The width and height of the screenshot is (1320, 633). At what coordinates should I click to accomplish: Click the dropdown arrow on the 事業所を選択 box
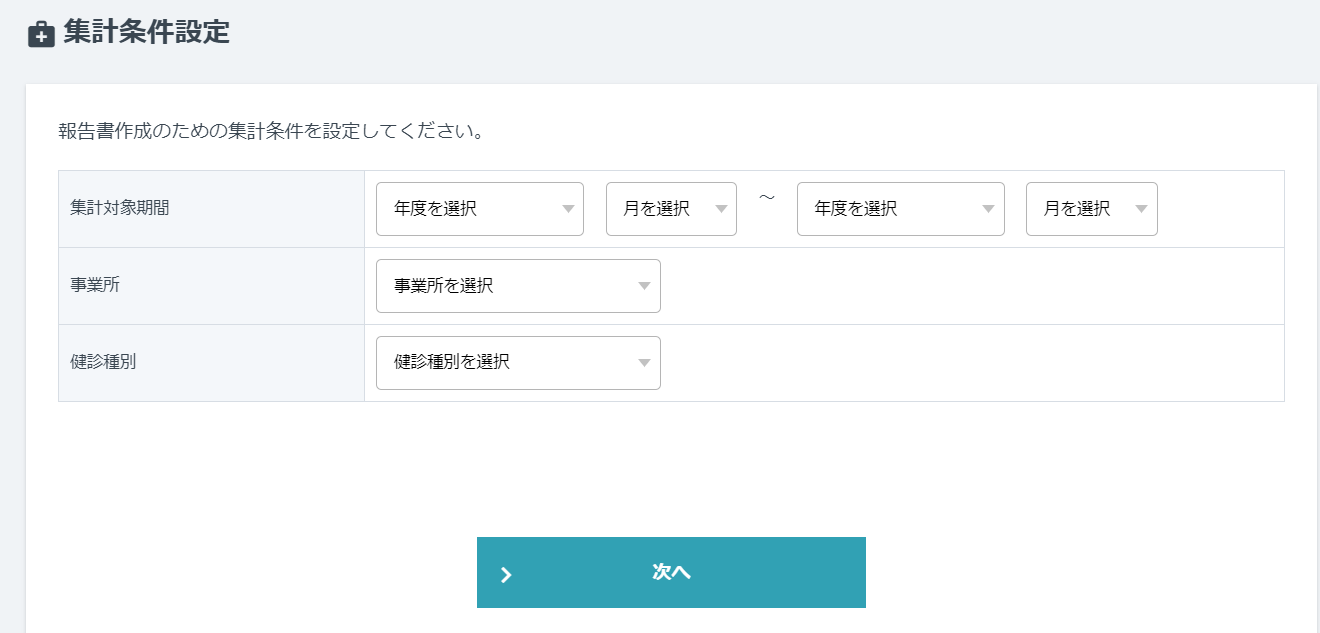click(644, 286)
